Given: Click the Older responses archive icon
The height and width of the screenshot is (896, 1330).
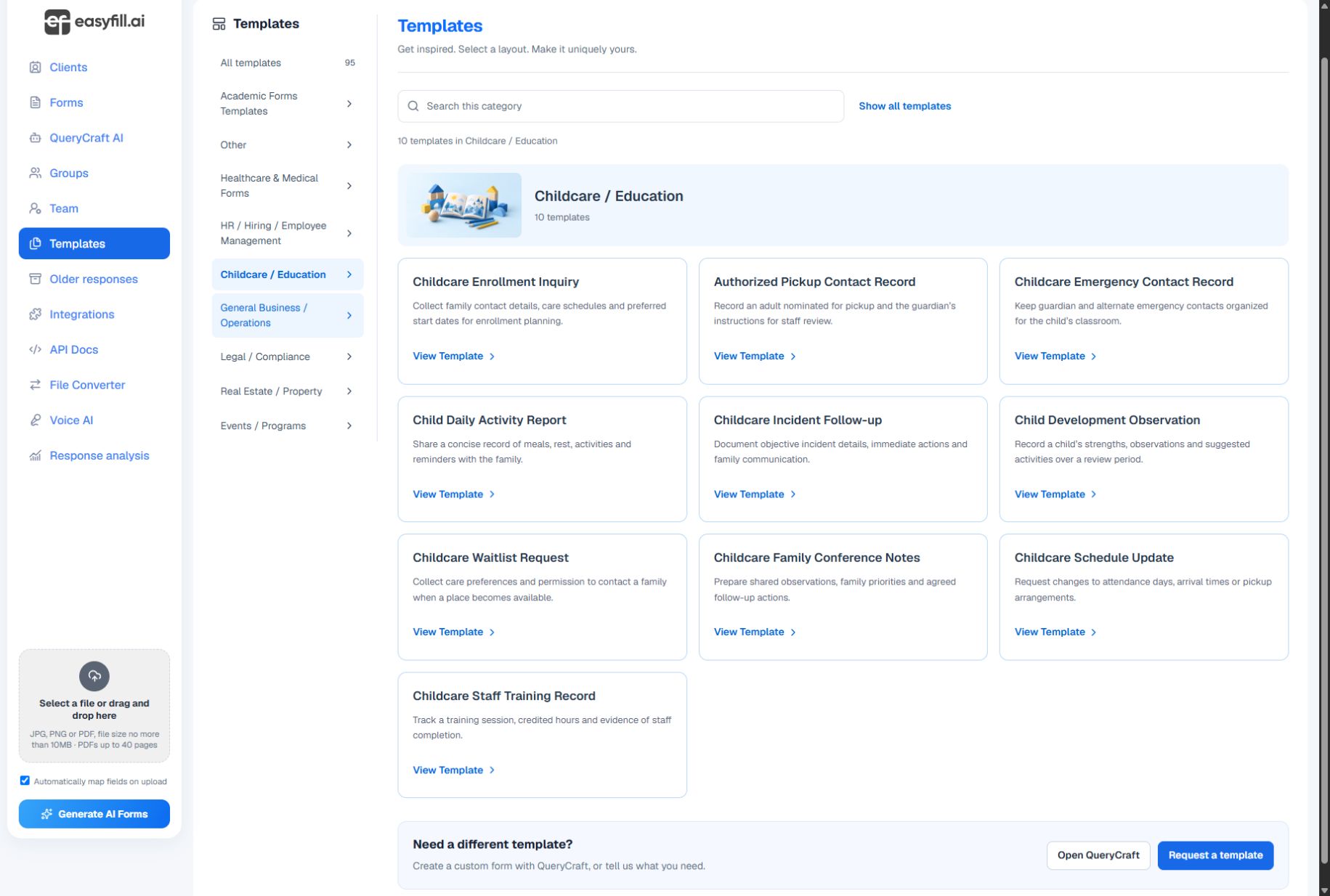Looking at the screenshot, I should [35, 279].
